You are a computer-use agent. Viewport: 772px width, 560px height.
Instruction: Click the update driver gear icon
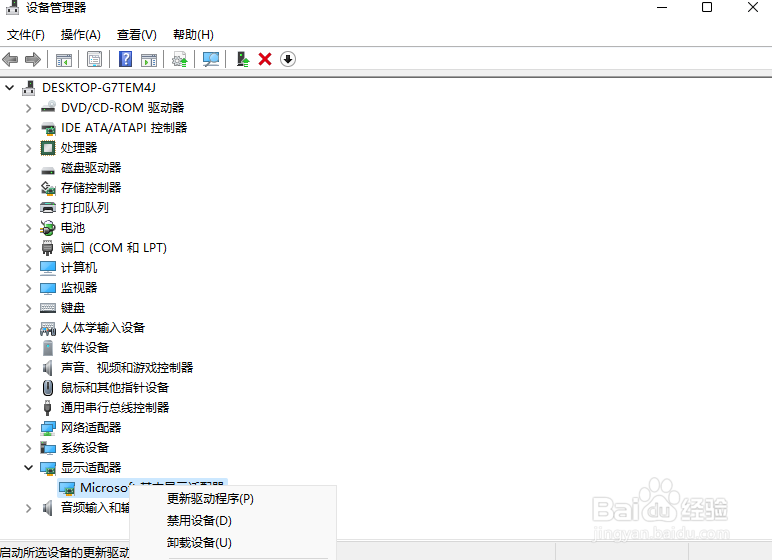[x=180, y=60]
